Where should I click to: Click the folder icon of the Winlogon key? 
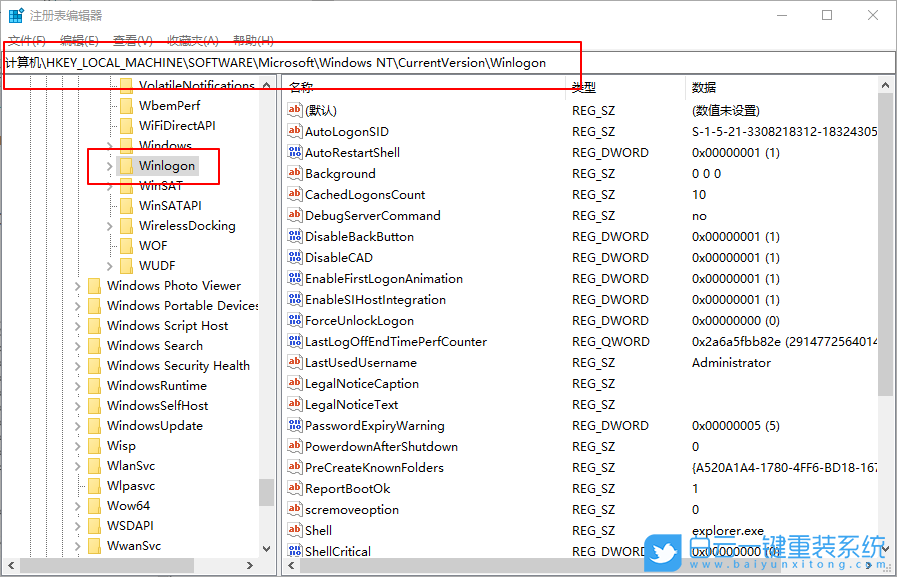click(128, 166)
